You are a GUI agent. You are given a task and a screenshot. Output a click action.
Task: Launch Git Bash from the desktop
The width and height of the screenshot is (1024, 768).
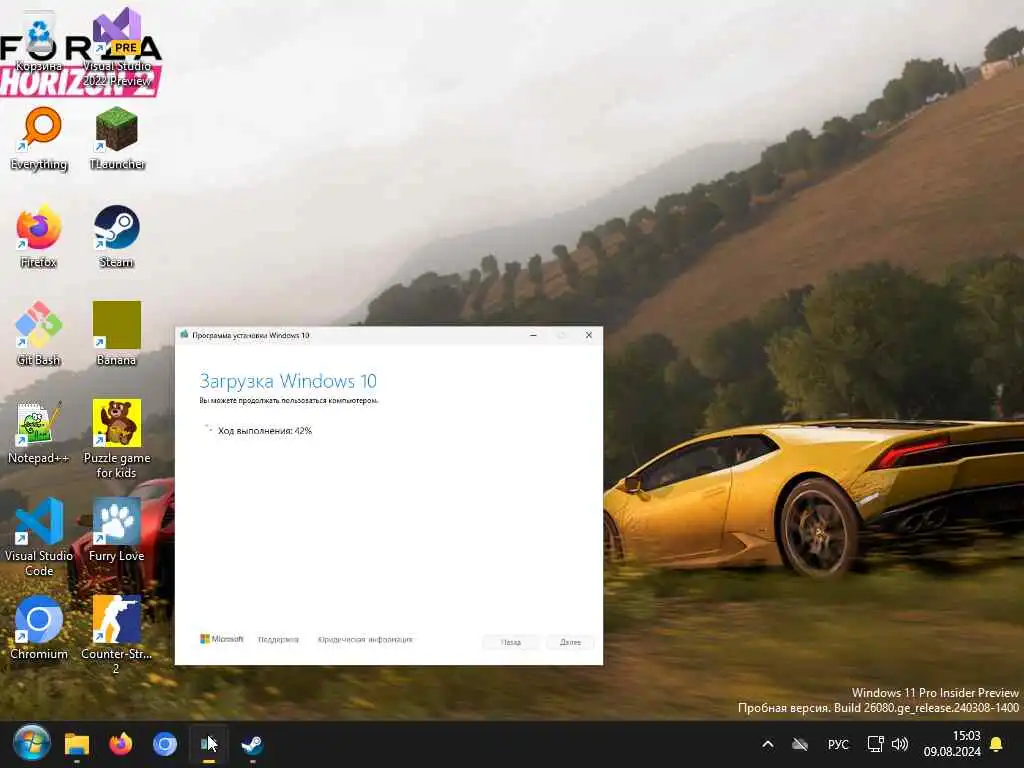coord(39,334)
